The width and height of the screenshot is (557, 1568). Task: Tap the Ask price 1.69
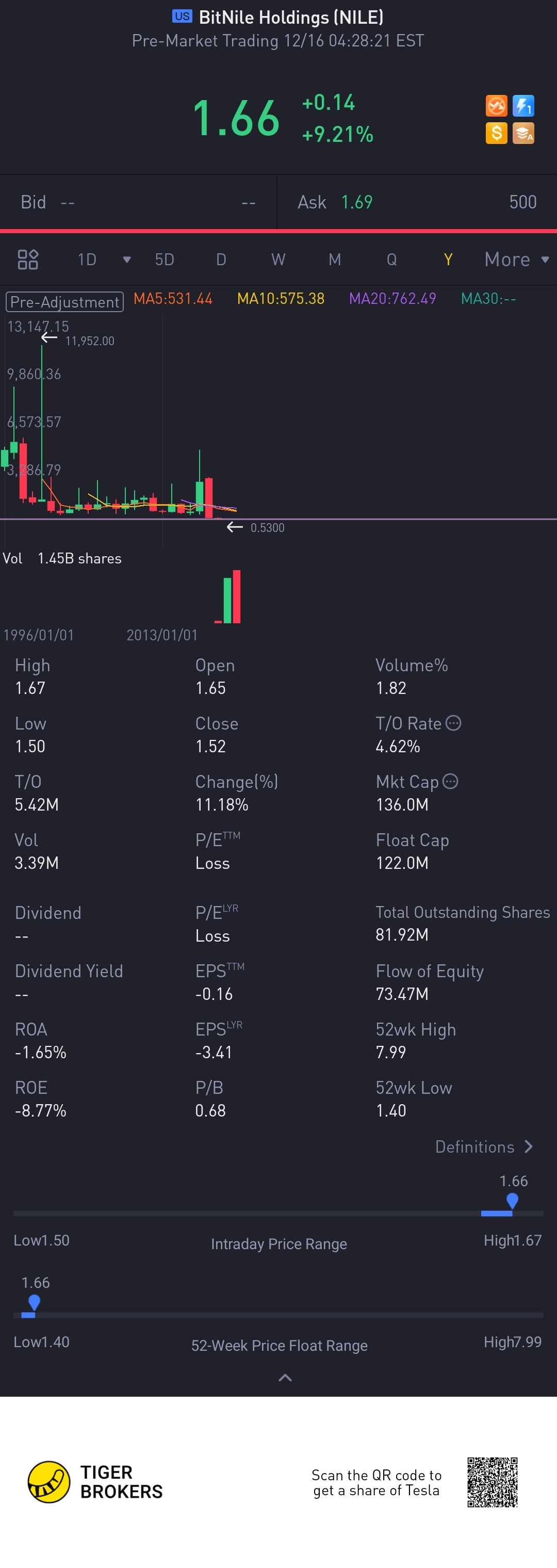(x=357, y=202)
